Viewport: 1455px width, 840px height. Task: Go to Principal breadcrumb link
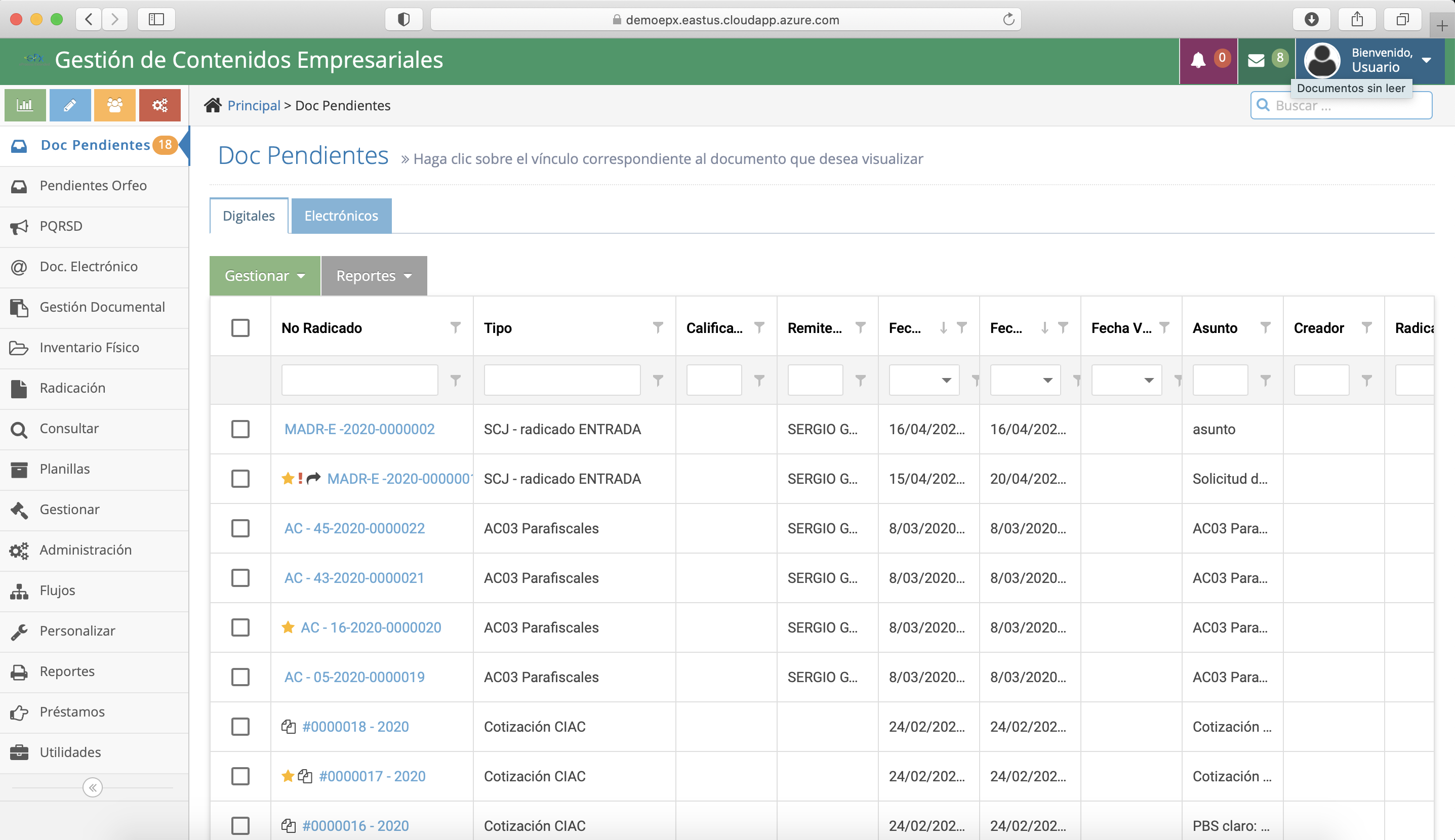(254, 106)
